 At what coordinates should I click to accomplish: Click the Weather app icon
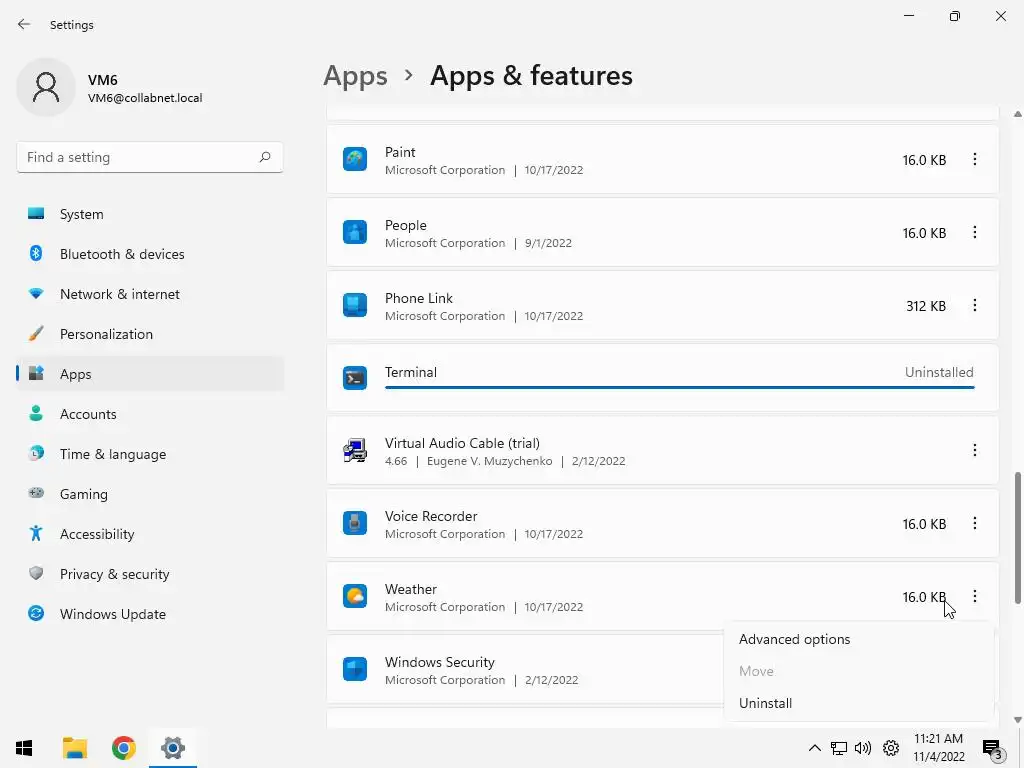(355, 597)
